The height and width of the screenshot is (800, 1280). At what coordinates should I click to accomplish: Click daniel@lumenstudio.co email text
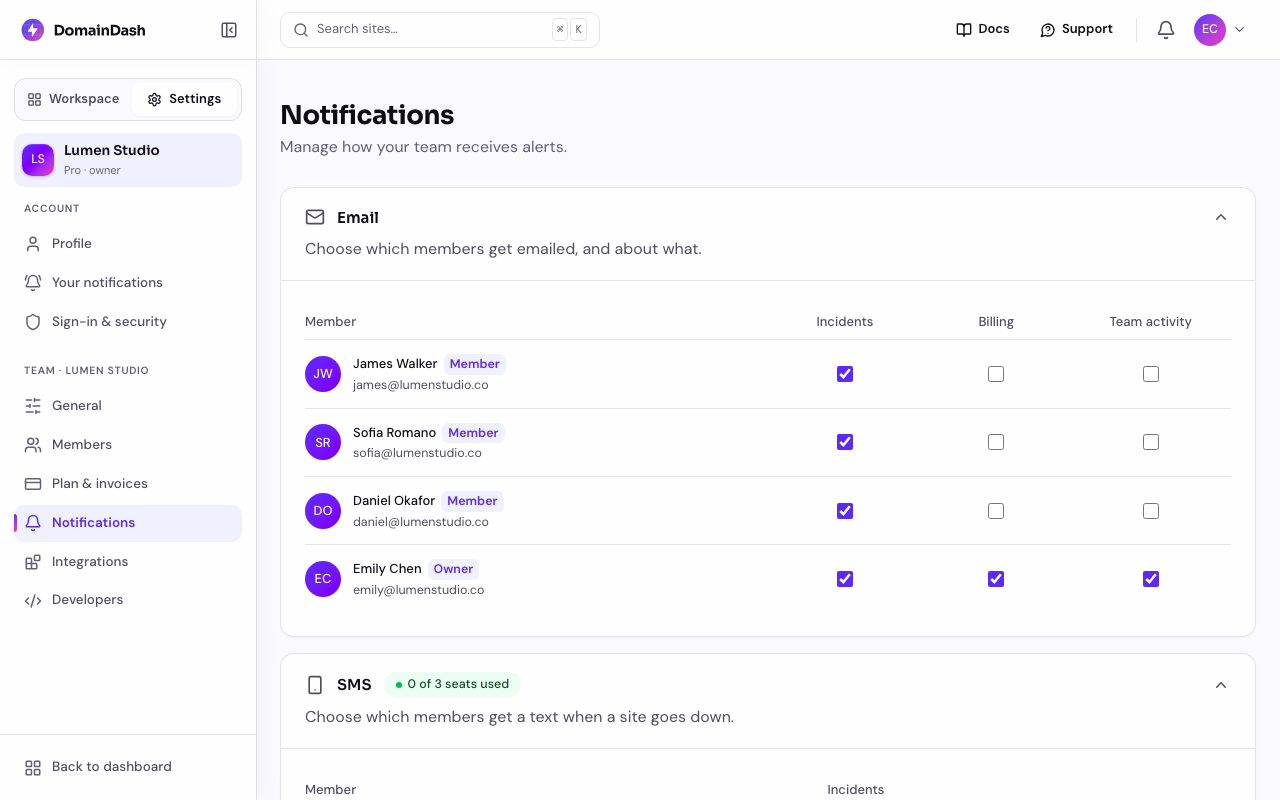pyautogui.click(x=421, y=522)
